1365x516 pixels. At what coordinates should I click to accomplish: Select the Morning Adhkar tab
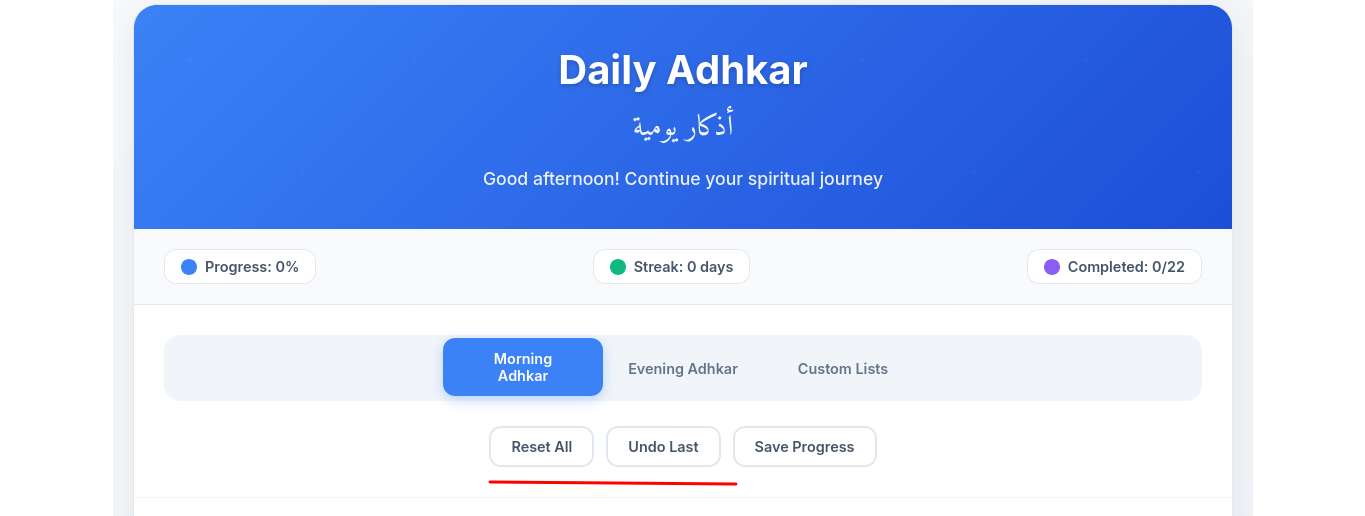[523, 367]
